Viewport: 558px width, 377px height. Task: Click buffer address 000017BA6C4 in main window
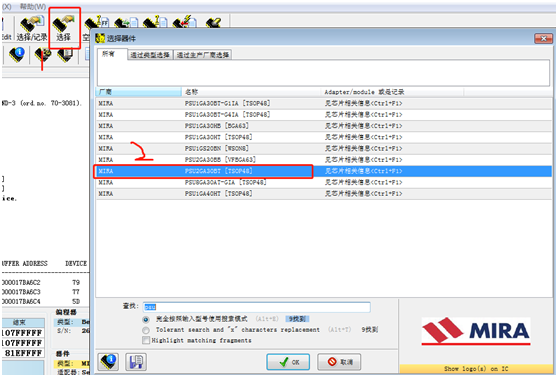pos(21,302)
